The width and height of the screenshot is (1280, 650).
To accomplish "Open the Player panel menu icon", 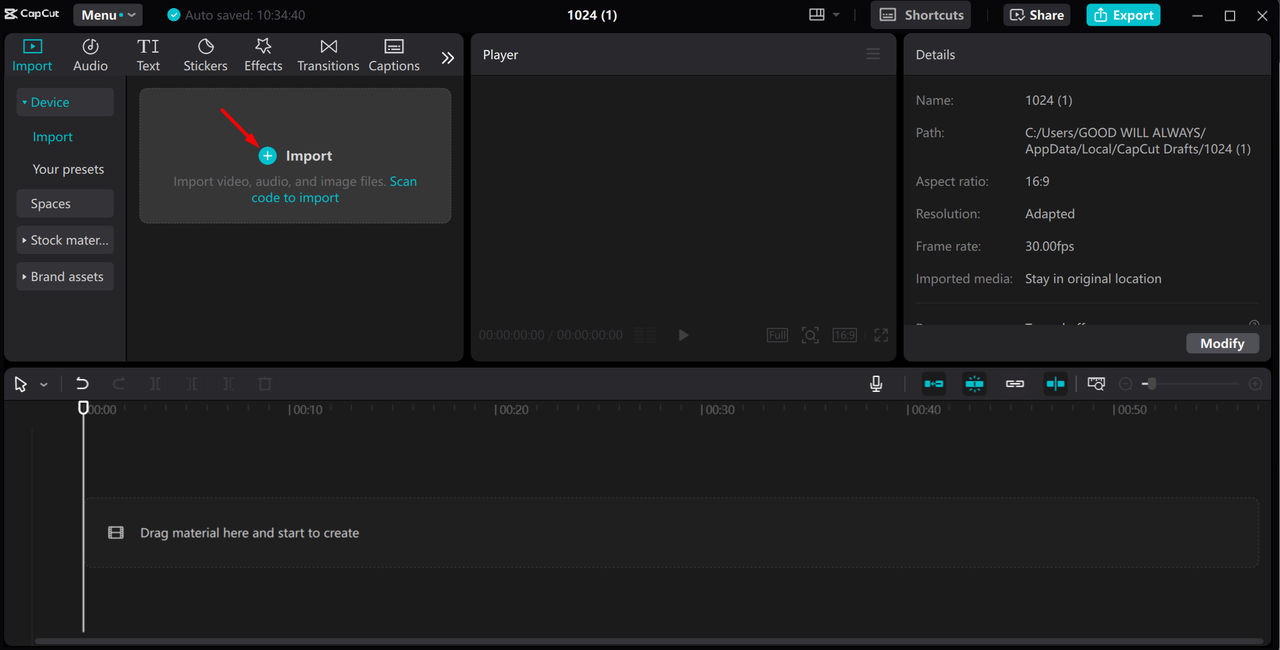I will [x=873, y=54].
